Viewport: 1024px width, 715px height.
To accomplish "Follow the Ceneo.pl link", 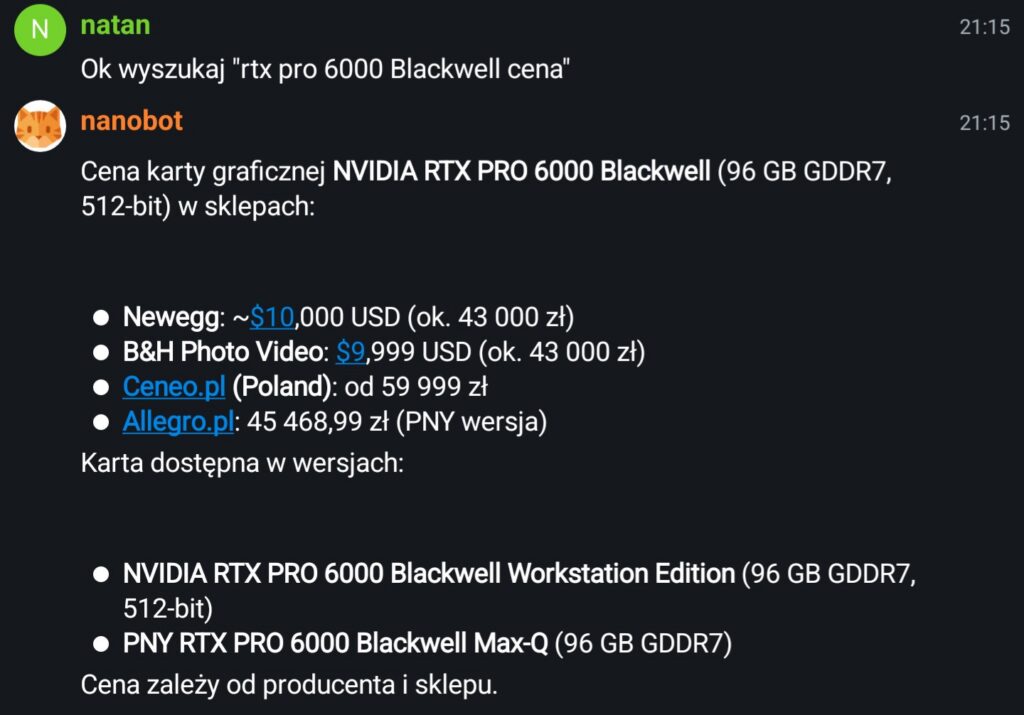I will [x=174, y=386].
